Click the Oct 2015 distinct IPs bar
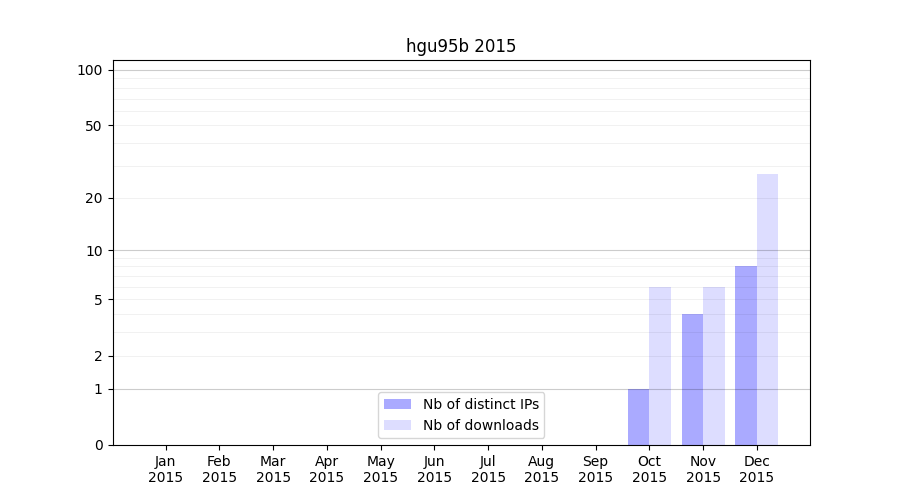 click(638, 417)
